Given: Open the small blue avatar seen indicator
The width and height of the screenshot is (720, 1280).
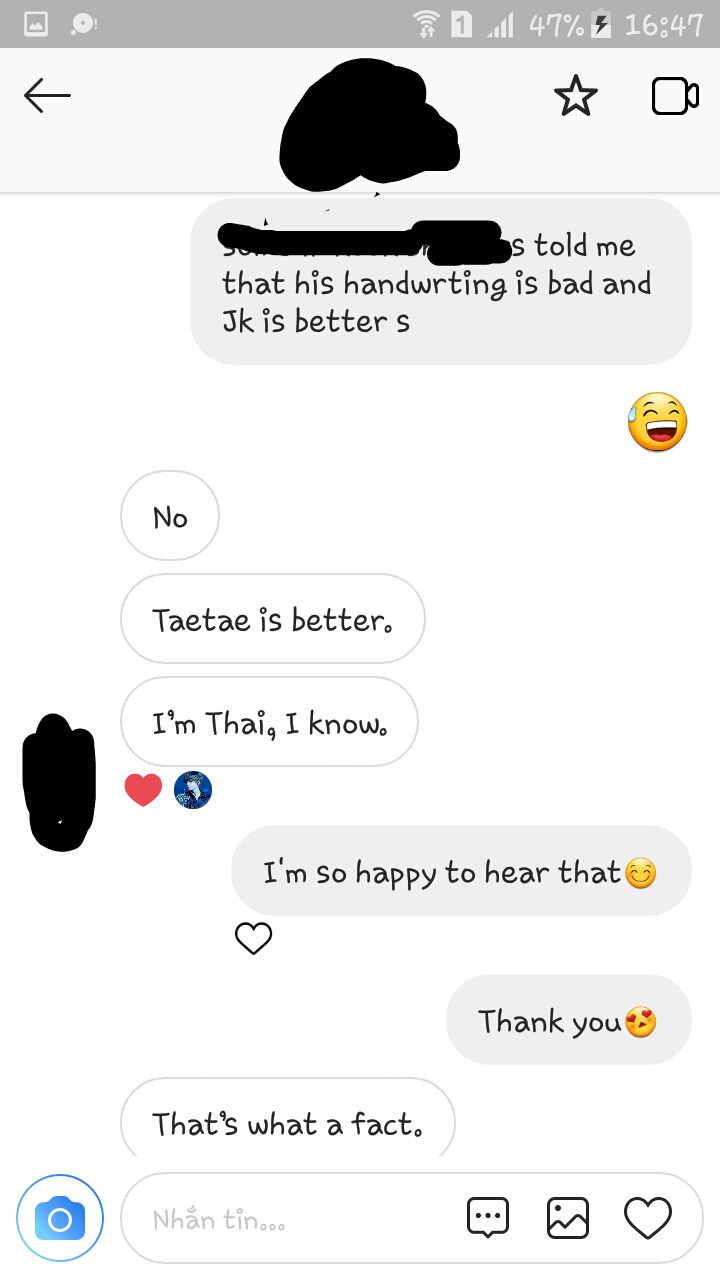Looking at the screenshot, I should 193,790.
